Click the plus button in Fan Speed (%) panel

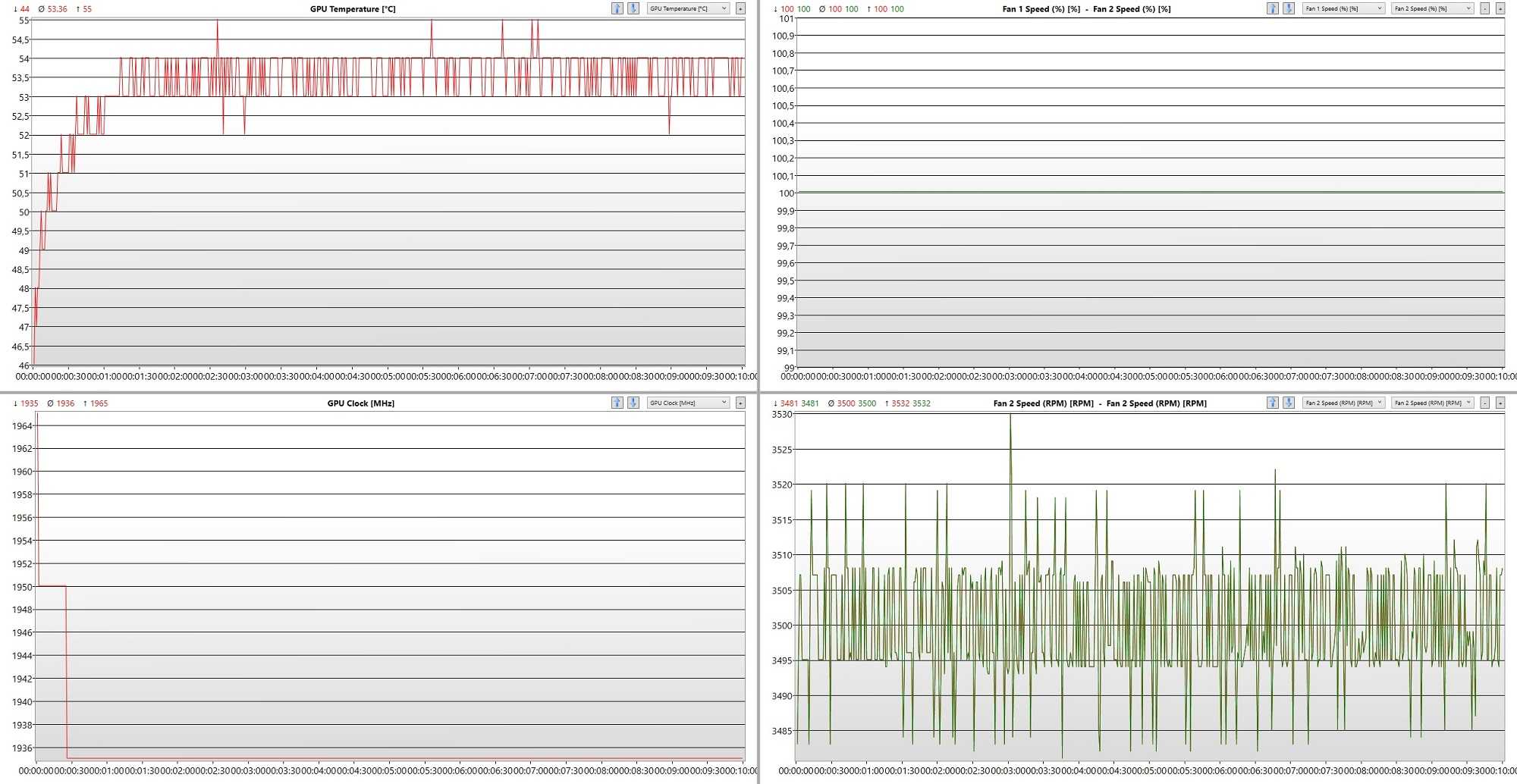point(1500,8)
